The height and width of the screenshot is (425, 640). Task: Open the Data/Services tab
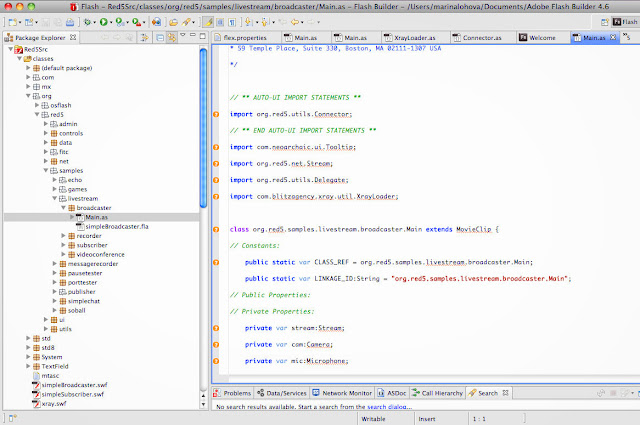282,393
